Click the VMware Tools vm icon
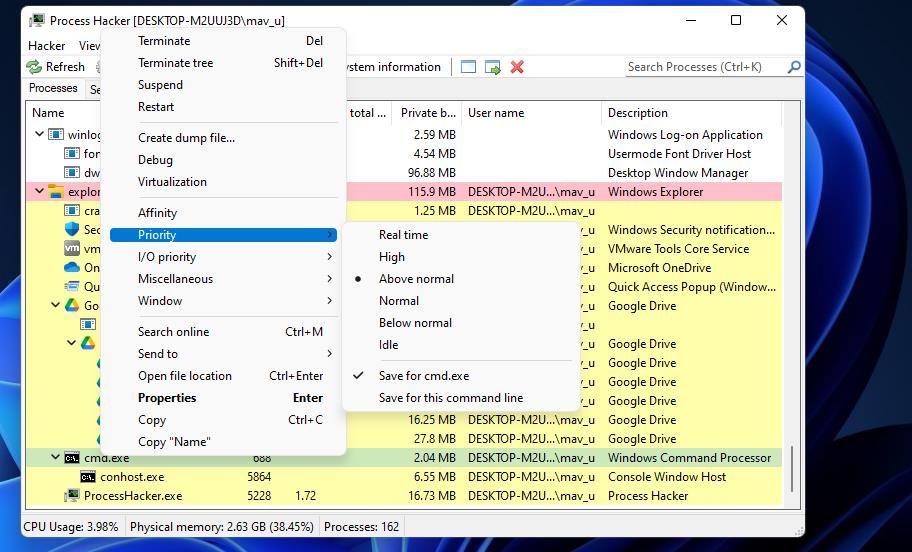The width and height of the screenshot is (912, 552). (72, 248)
